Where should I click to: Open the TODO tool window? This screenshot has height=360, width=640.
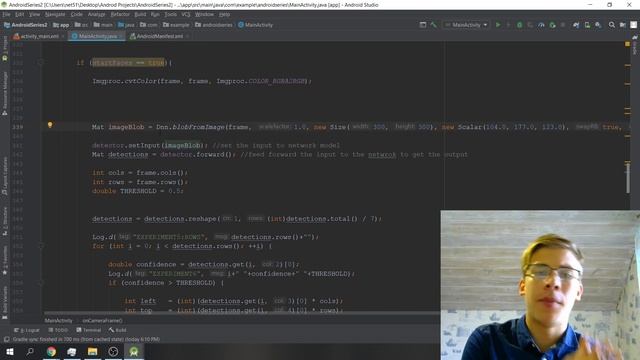click(x=58, y=330)
